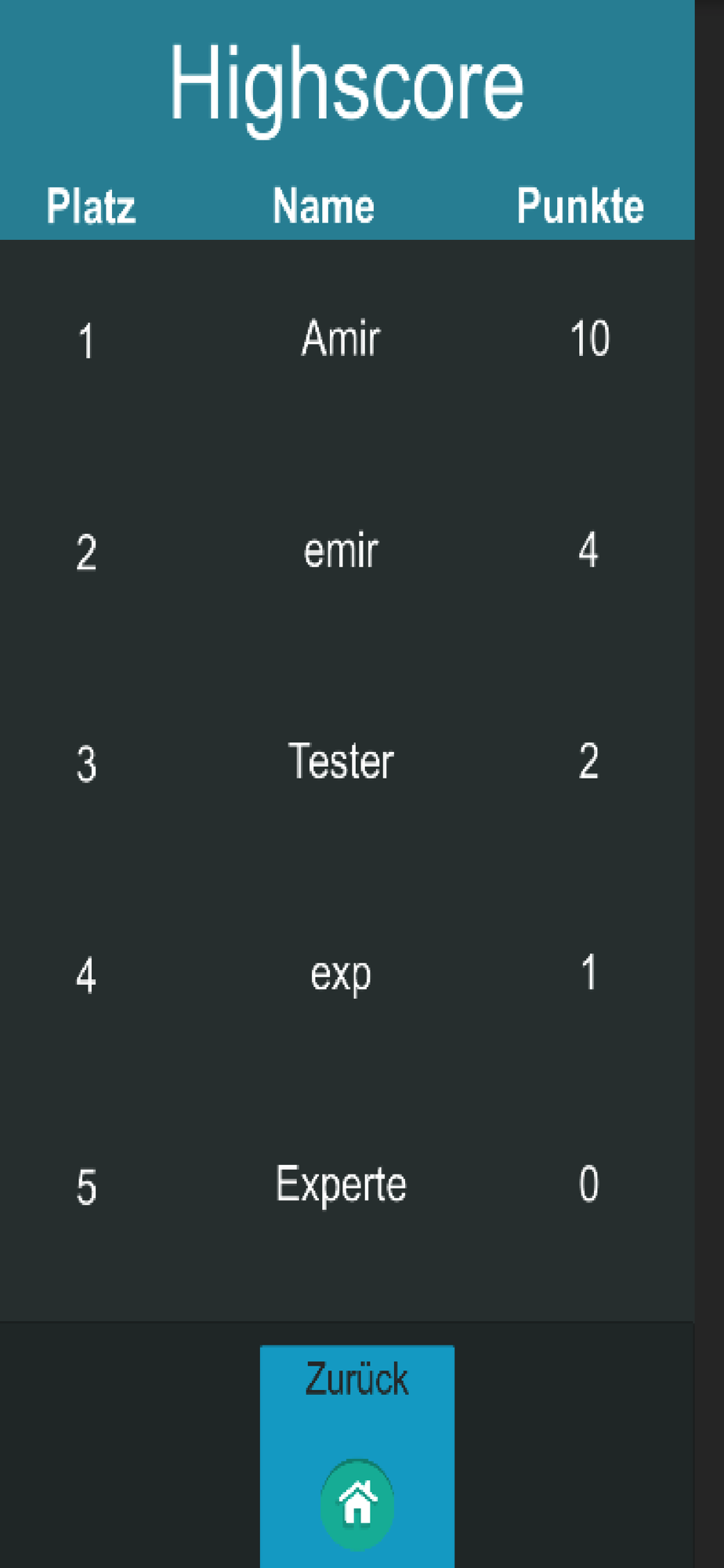
Task: Click Tester's score of 2
Action: pyautogui.click(x=588, y=761)
